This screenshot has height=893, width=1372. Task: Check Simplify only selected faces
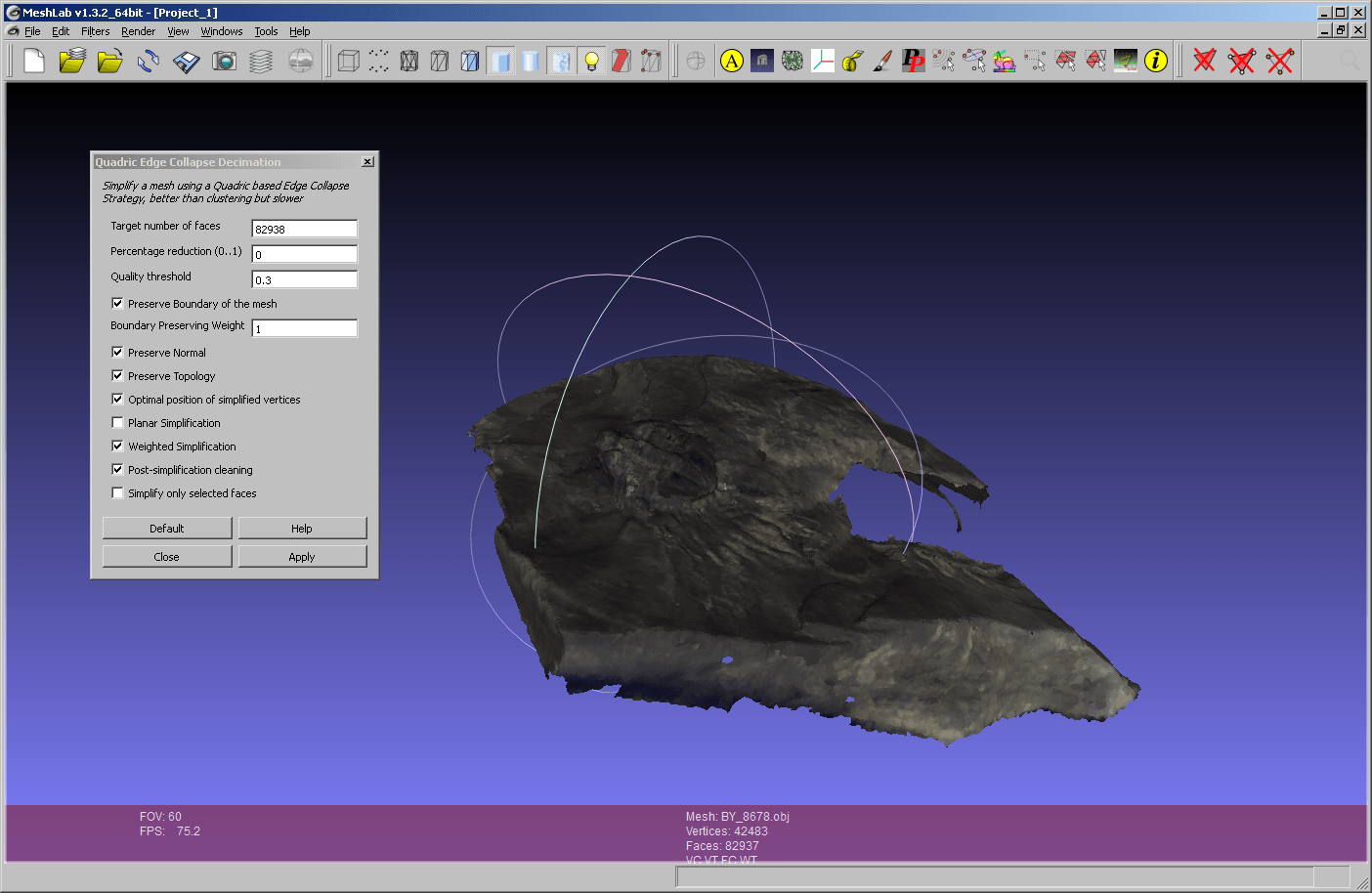click(117, 493)
